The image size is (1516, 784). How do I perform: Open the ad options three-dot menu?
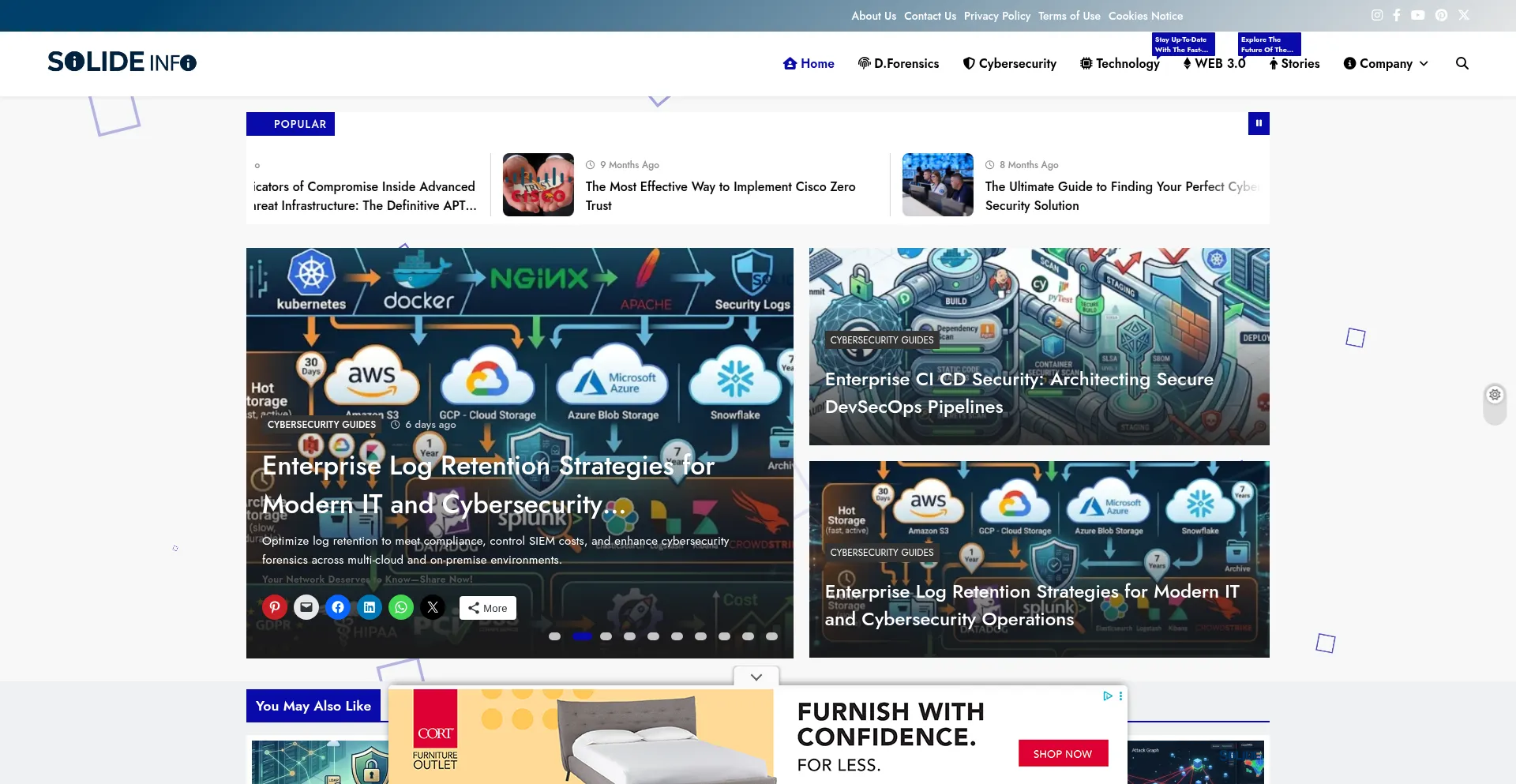coord(1120,696)
